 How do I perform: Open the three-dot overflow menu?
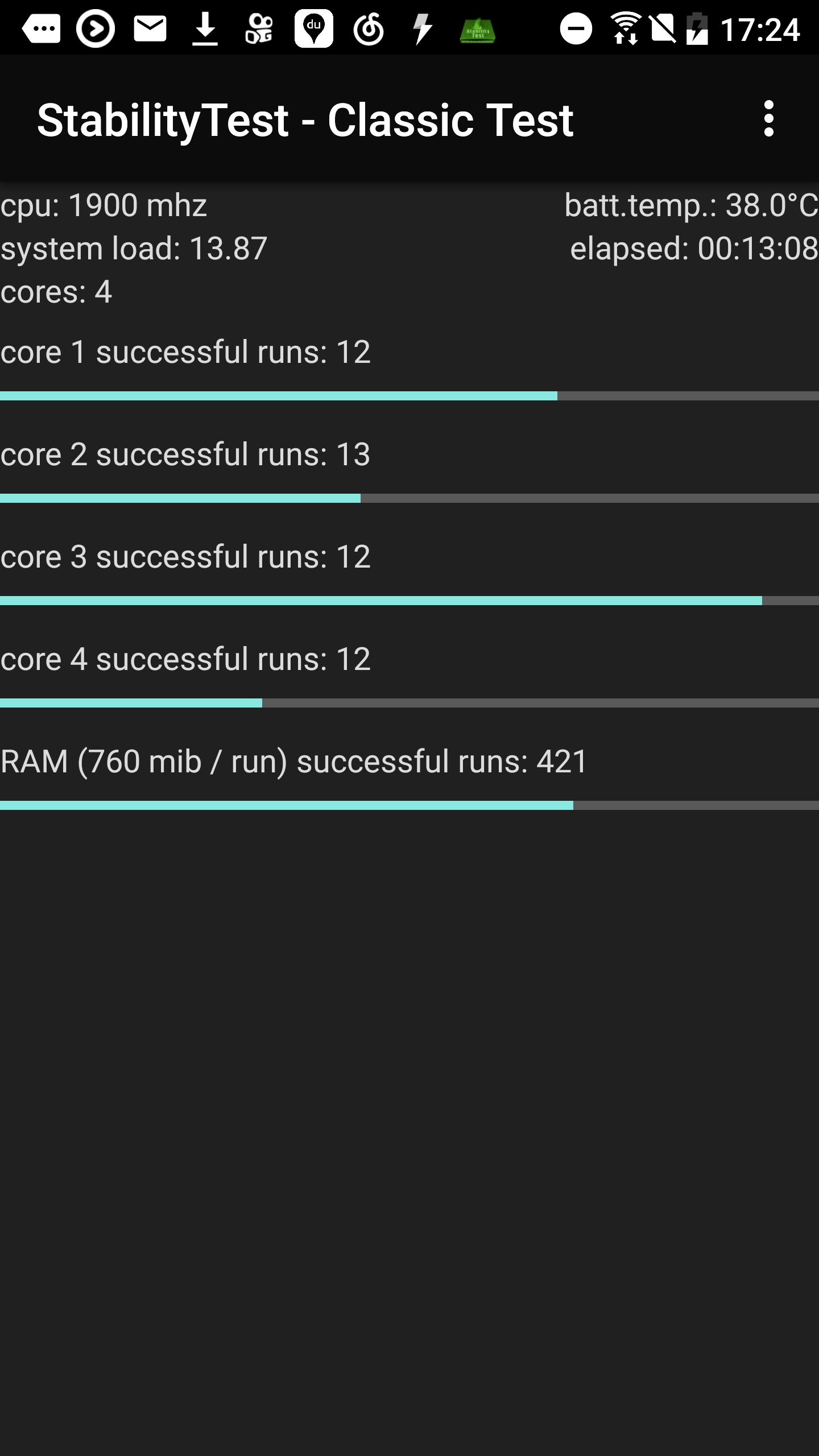pos(769,119)
